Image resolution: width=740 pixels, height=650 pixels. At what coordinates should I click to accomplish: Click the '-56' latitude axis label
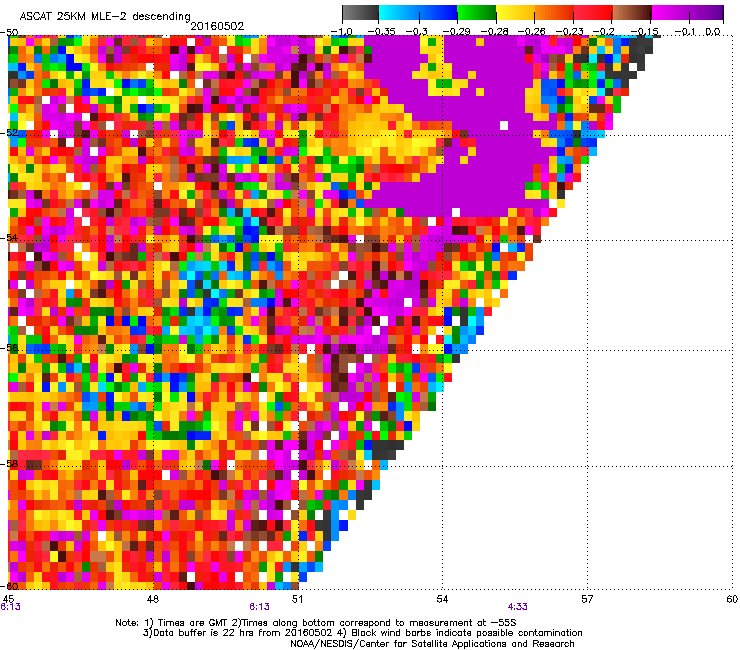(x=9, y=348)
